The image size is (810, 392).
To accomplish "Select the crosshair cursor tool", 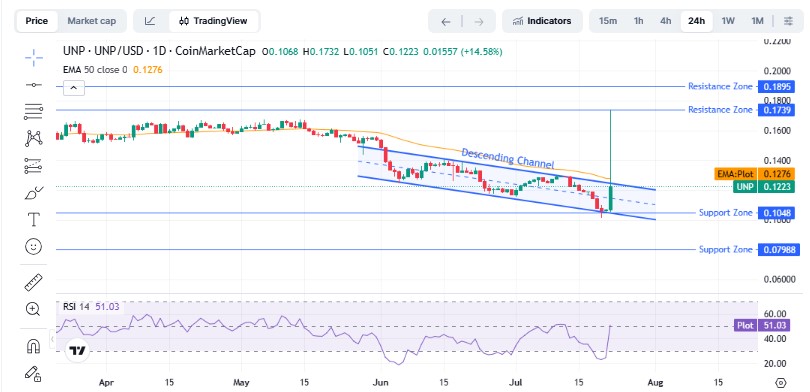I will [x=34, y=58].
